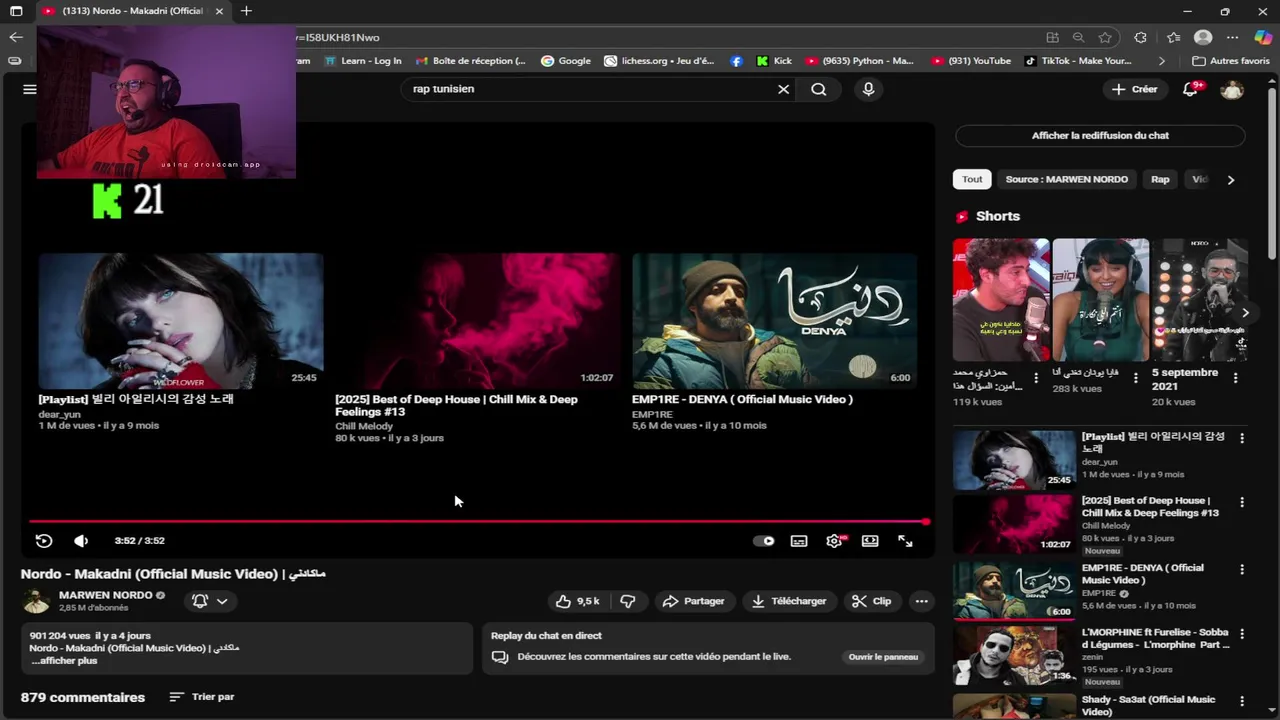Open the Short with 119 k vues

[x=1001, y=299]
